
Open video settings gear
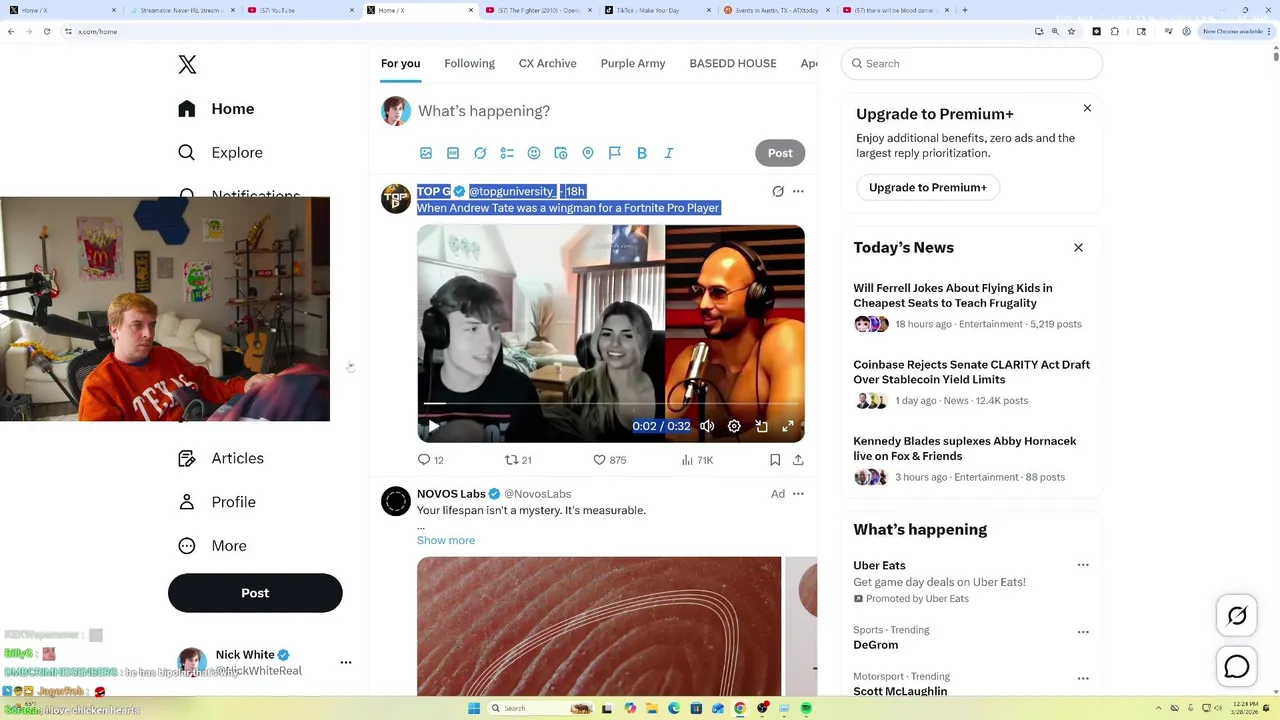click(x=734, y=426)
